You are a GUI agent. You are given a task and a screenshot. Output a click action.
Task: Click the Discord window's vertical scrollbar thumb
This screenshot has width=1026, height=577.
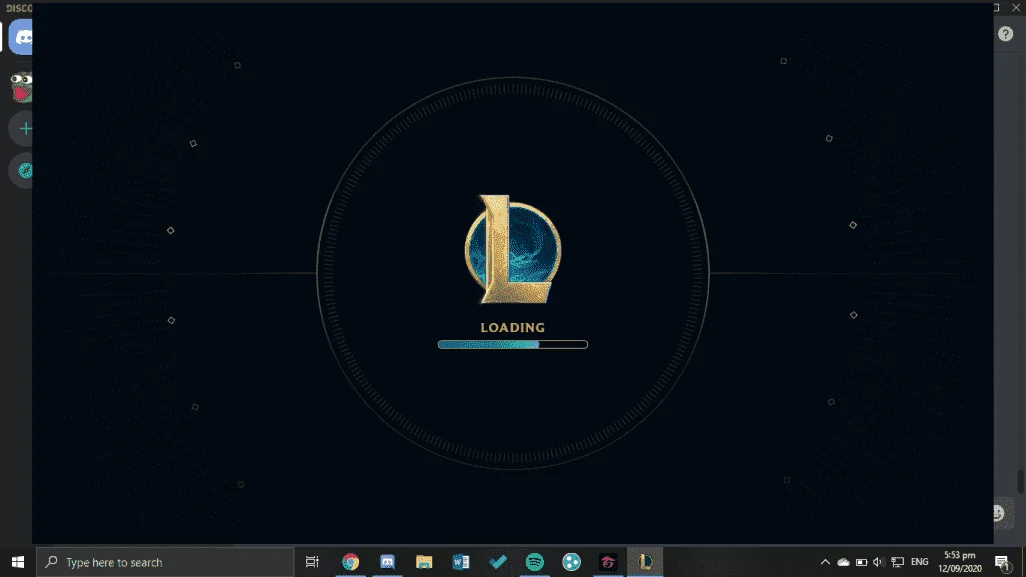tap(1019, 481)
